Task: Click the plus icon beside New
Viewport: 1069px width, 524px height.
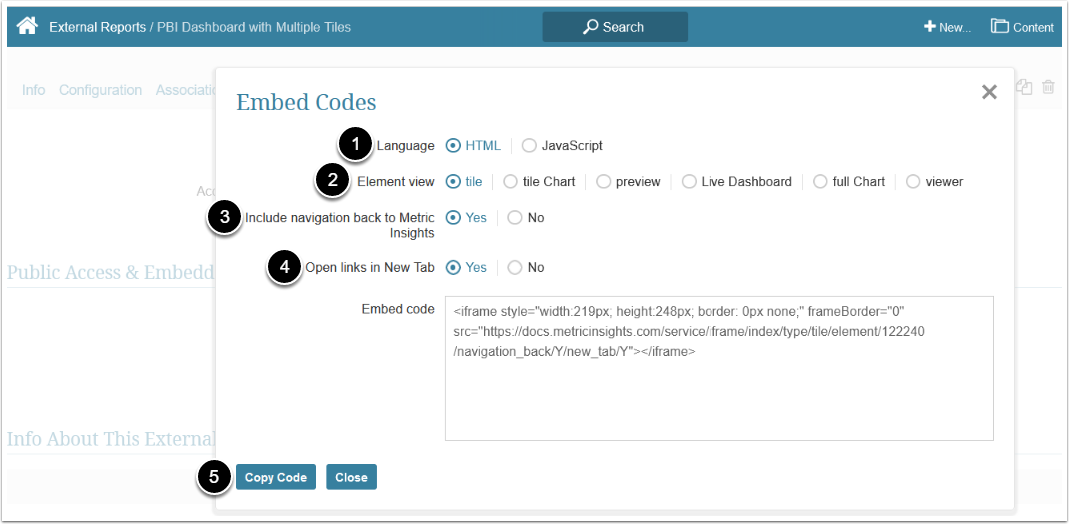Action: 929,27
